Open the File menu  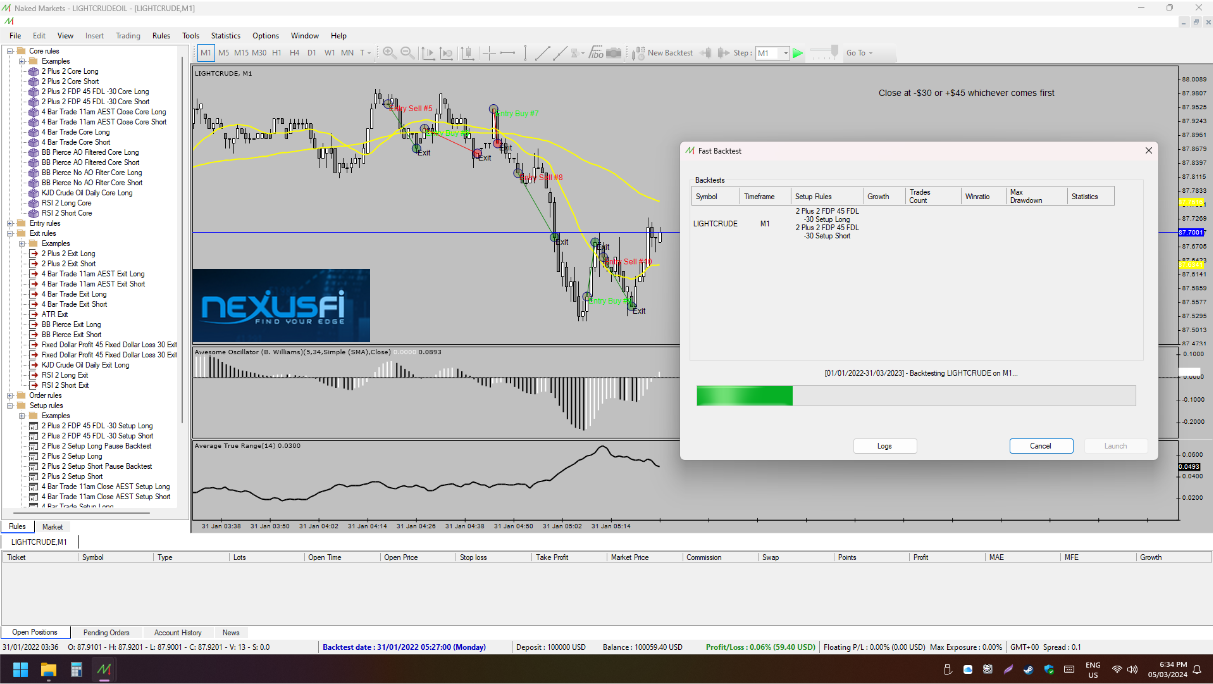click(x=15, y=35)
